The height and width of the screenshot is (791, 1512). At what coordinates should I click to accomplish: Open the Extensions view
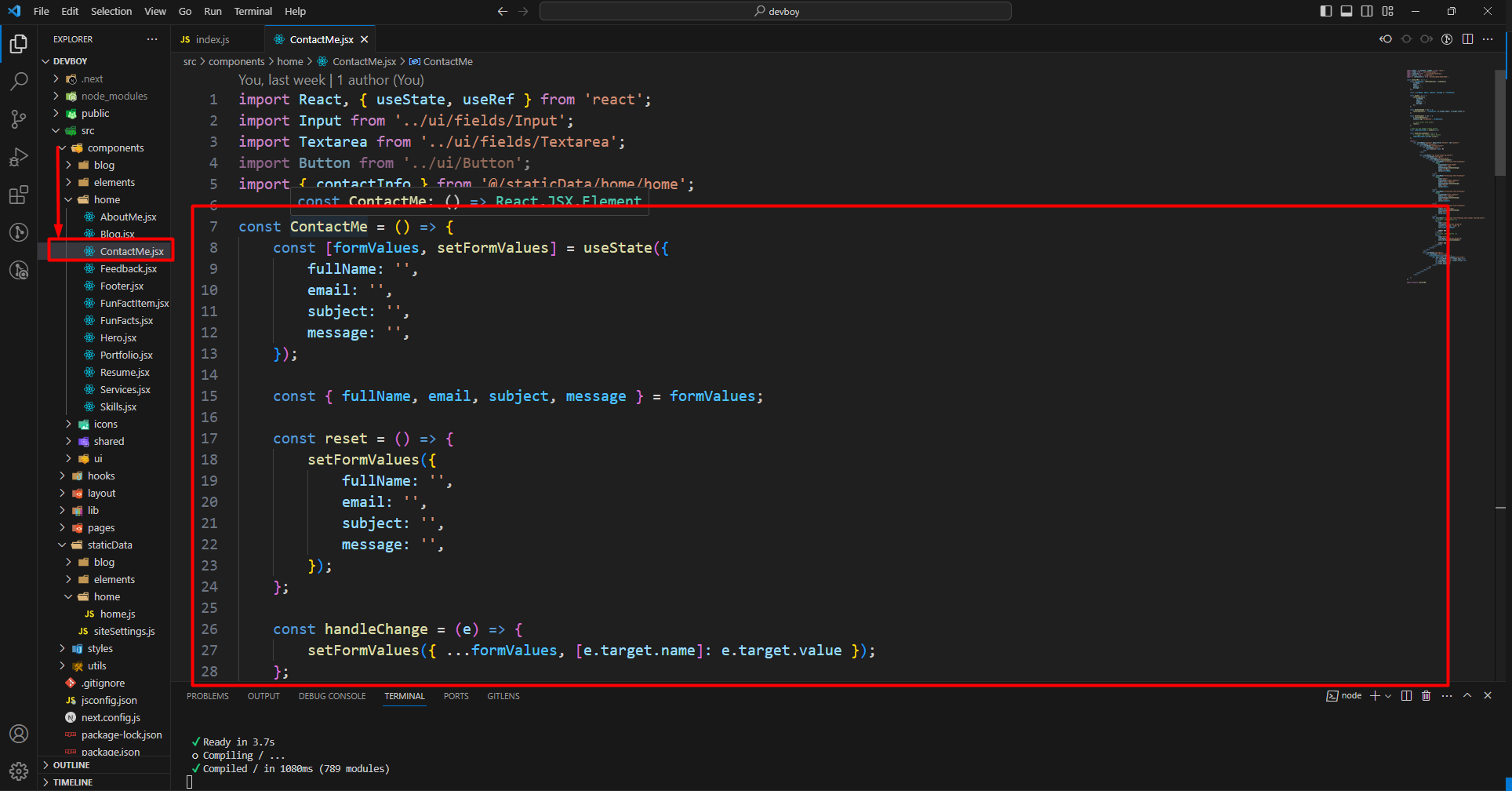(19, 195)
